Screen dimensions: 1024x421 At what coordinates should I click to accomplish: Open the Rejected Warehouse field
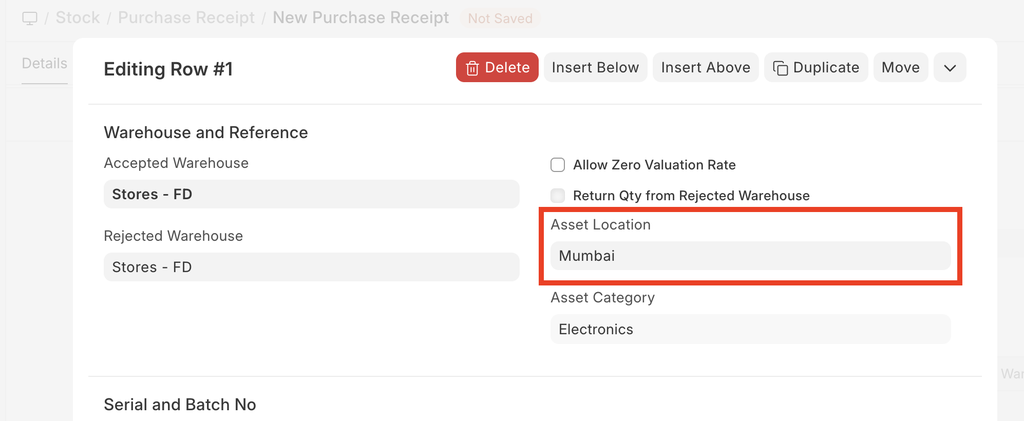coord(311,267)
